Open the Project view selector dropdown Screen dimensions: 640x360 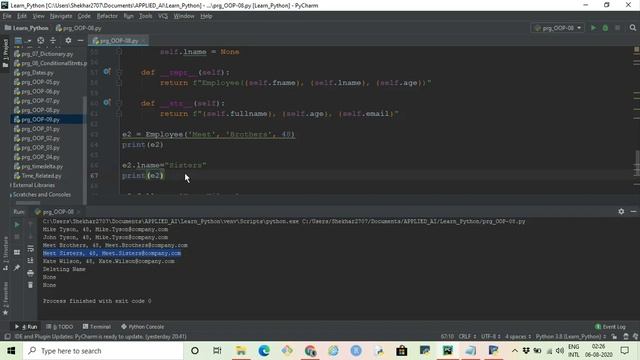coord(23,40)
